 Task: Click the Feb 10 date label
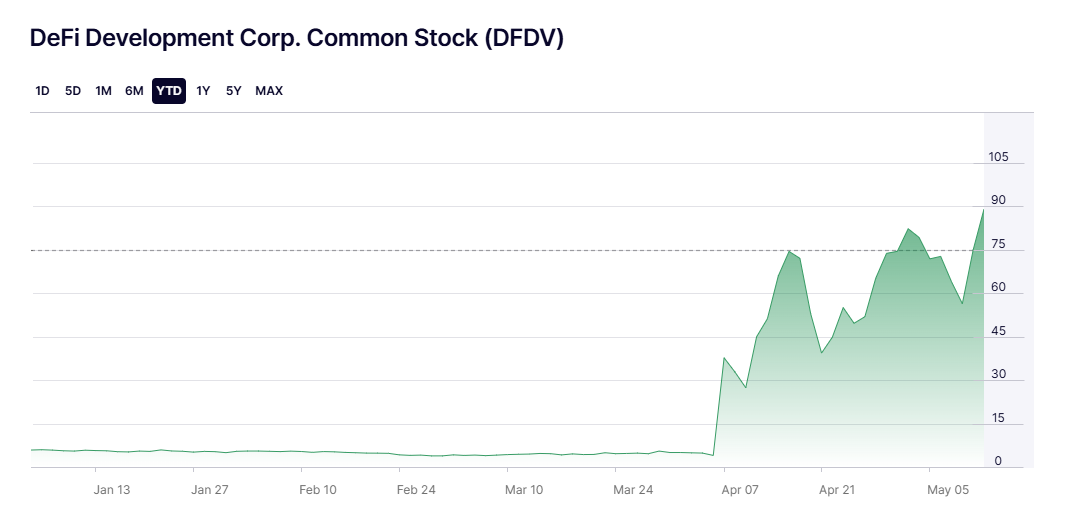coord(318,490)
